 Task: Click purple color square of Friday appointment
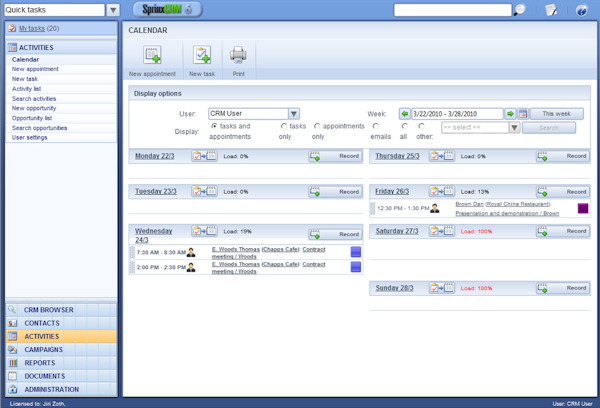coord(583,208)
